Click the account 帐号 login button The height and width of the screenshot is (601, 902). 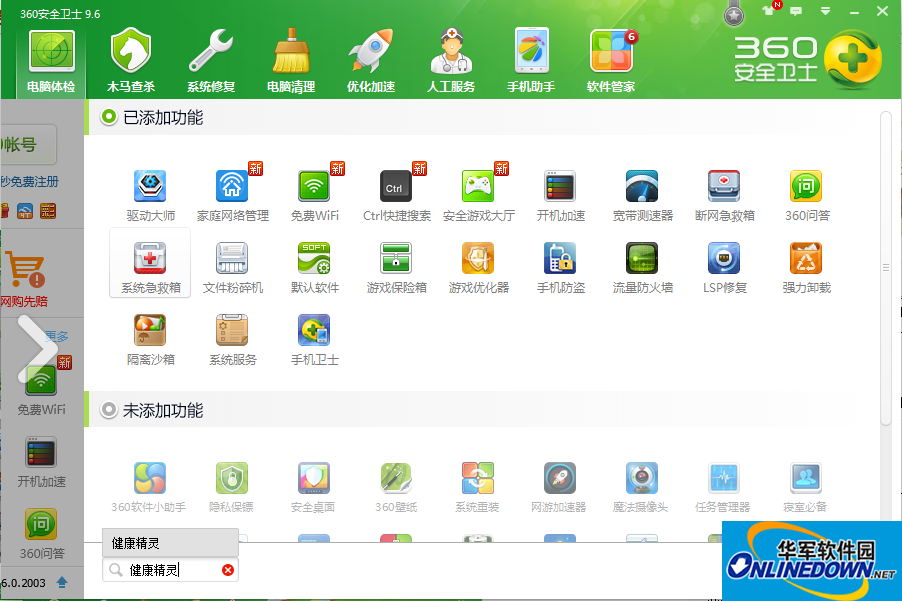click(x=28, y=144)
